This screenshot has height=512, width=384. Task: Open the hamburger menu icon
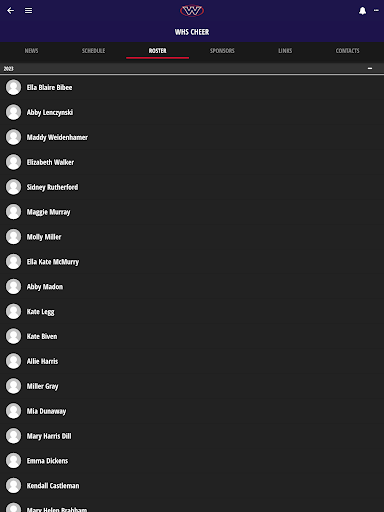(x=29, y=11)
